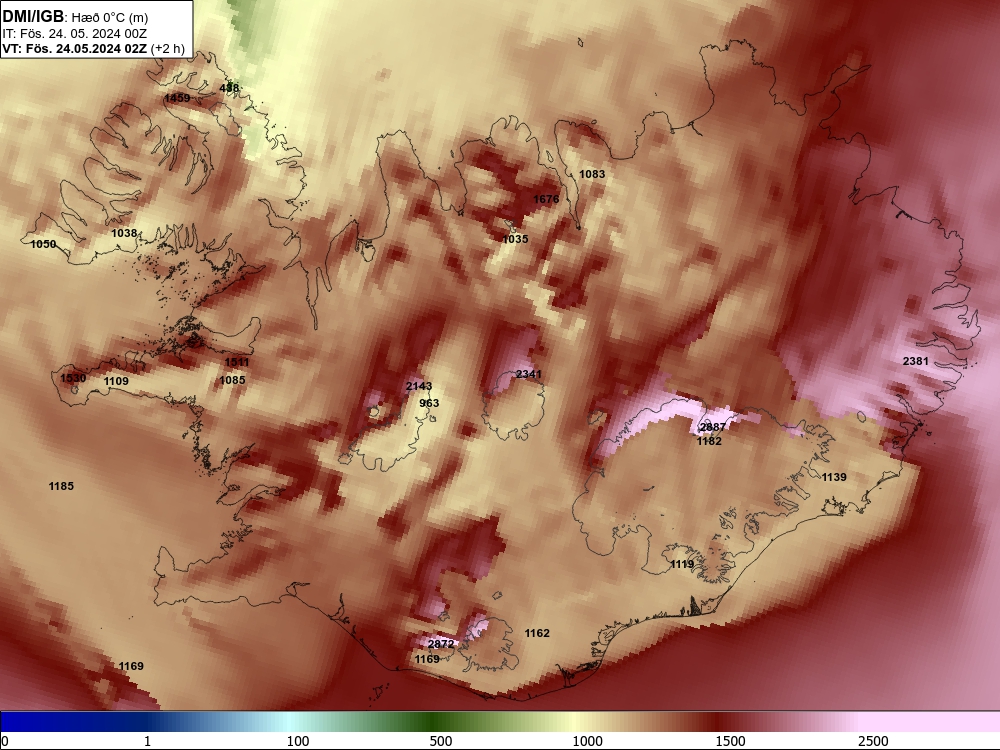Viewport: 1000px width, 750px height.
Task: Click the 1000 tick label on the color scale
Action: point(587,741)
